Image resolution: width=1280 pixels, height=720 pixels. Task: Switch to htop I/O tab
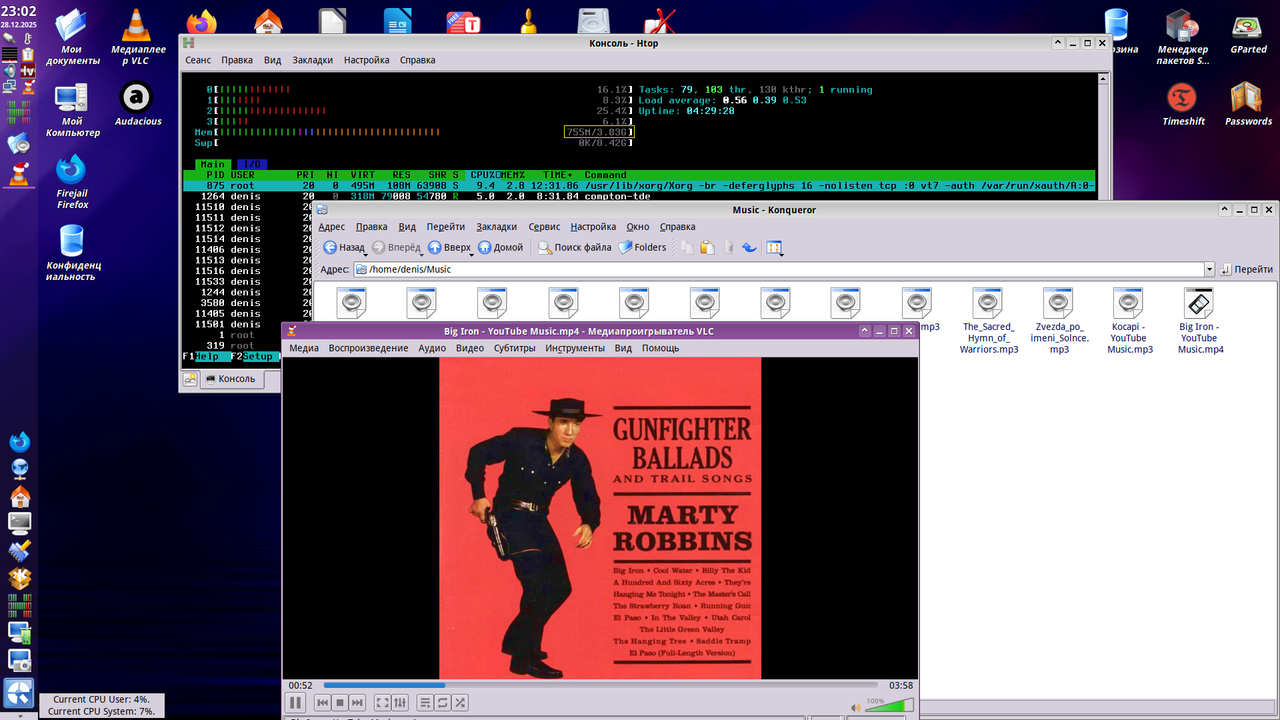253,164
